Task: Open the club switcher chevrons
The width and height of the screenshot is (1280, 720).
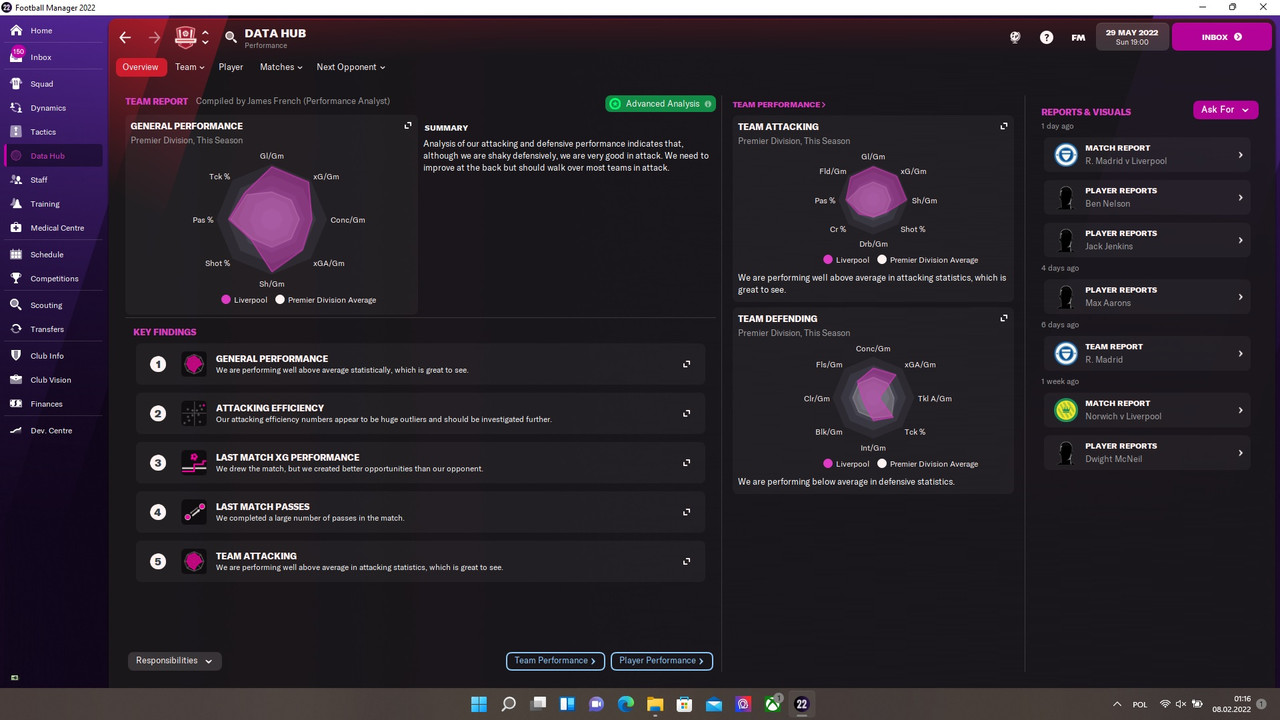Action: pos(205,37)
